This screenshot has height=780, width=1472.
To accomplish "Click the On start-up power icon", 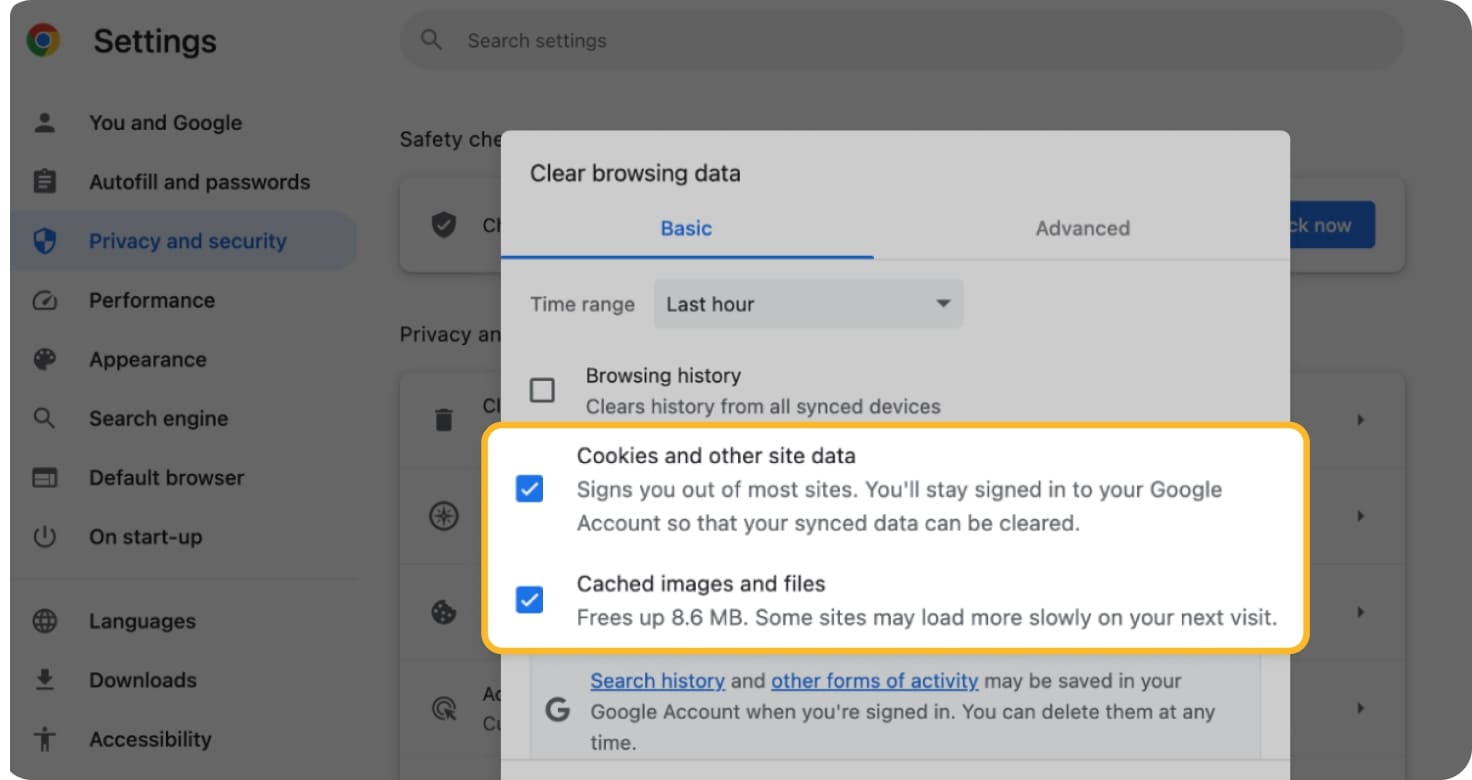I will coord(45,537).
